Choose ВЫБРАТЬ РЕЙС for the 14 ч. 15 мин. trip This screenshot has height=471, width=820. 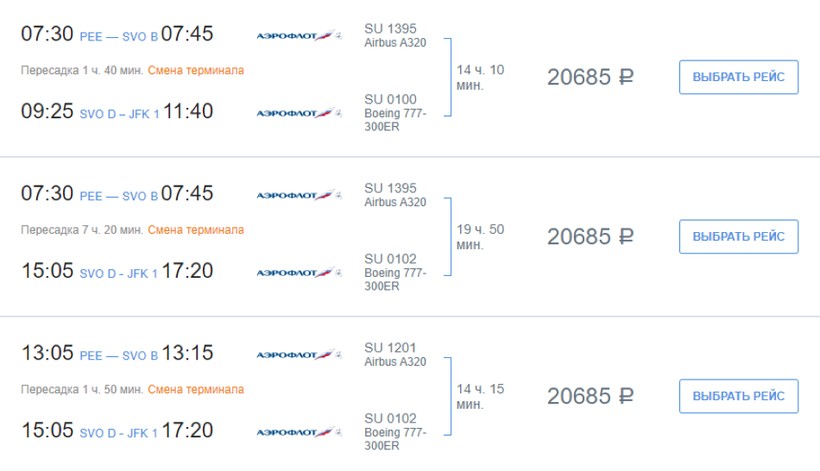[738, 395]
